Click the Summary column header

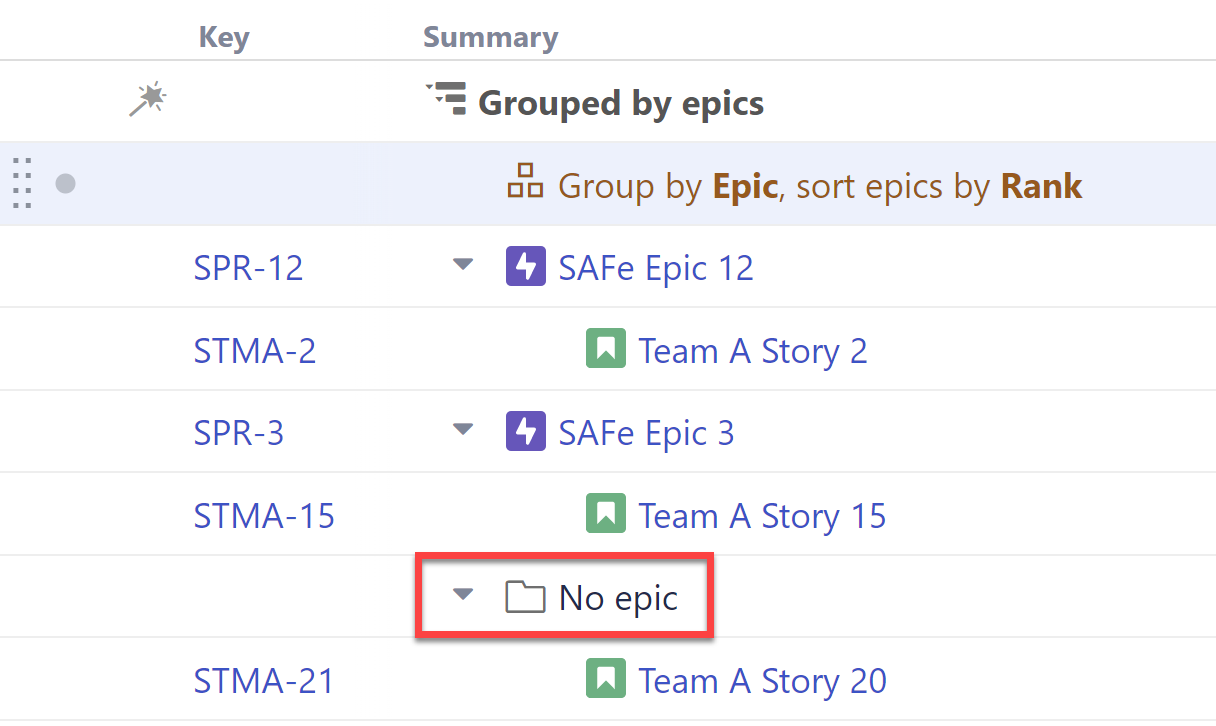coord(490,37)
